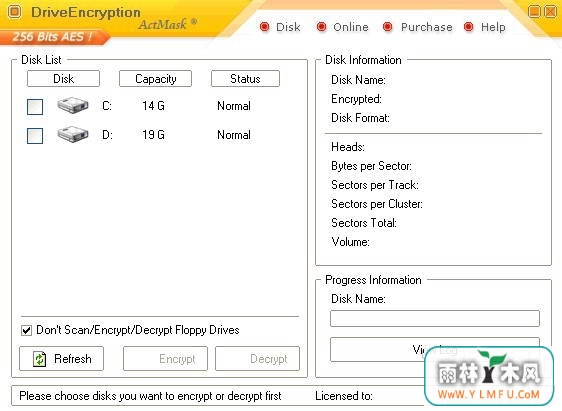This screenshot has width=562, height=411.
Task: Uncheck Don't Scan/Encrypt/Decrypt Floppy Drives
Action: 26,330
